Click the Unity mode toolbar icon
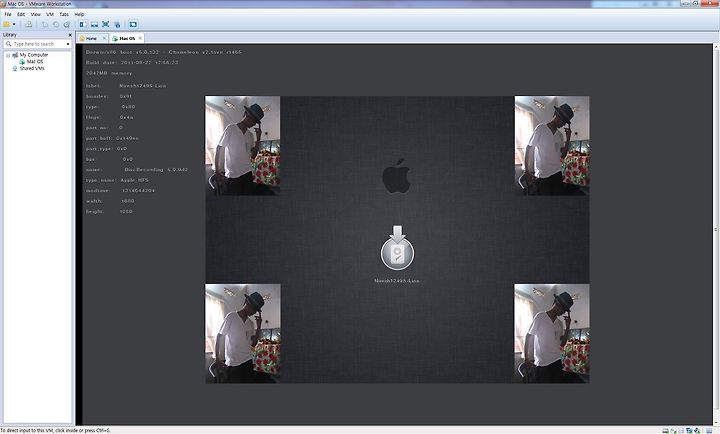The image size is (720, 434). point(118,25)
